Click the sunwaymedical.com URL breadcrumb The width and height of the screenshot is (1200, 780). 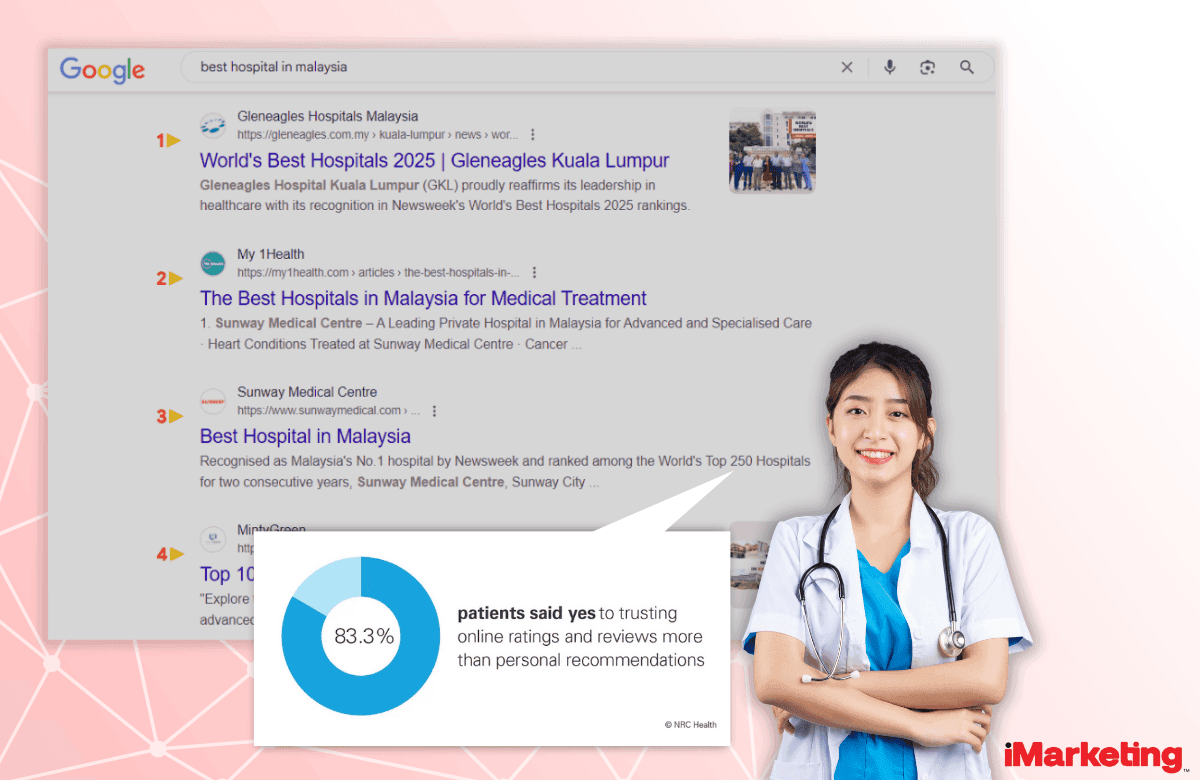328,410
